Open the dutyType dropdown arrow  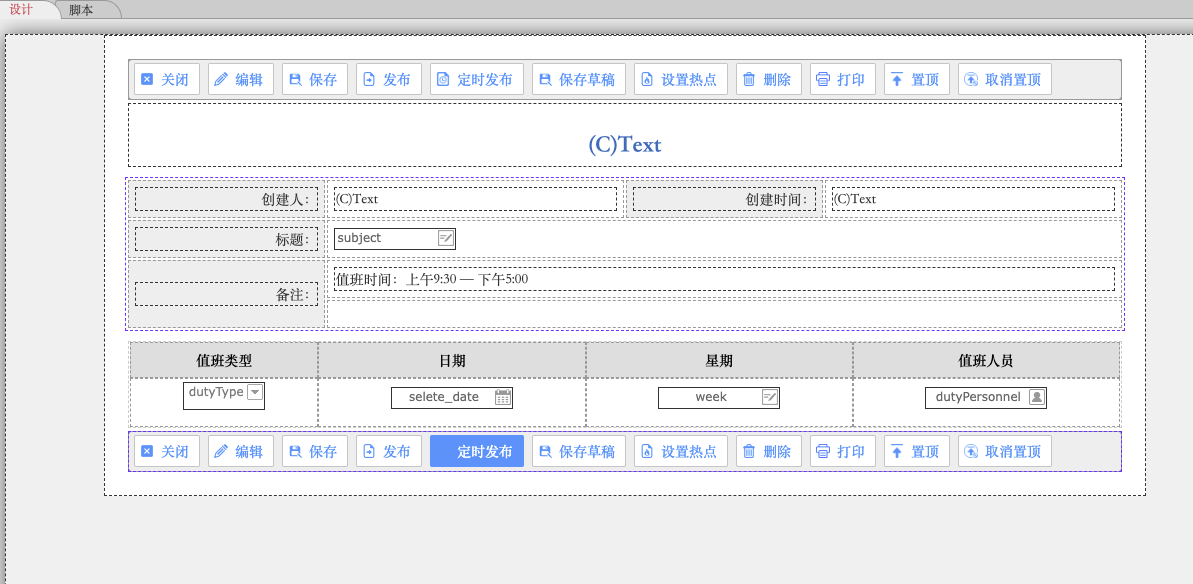(x=255, y=392)
